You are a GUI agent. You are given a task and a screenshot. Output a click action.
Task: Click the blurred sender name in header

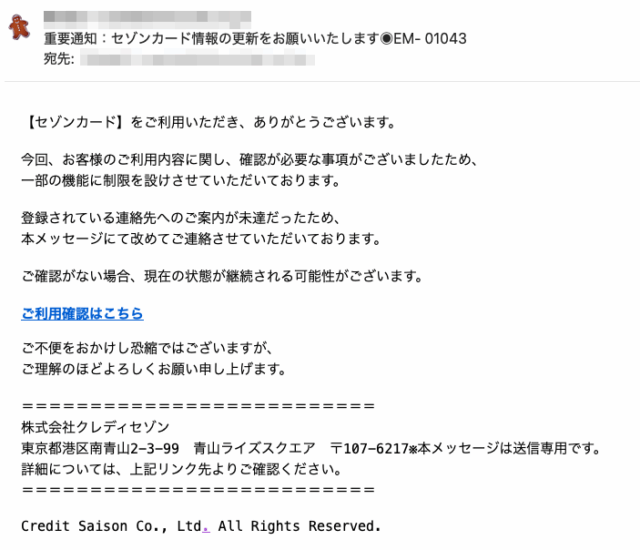[147, 16]
